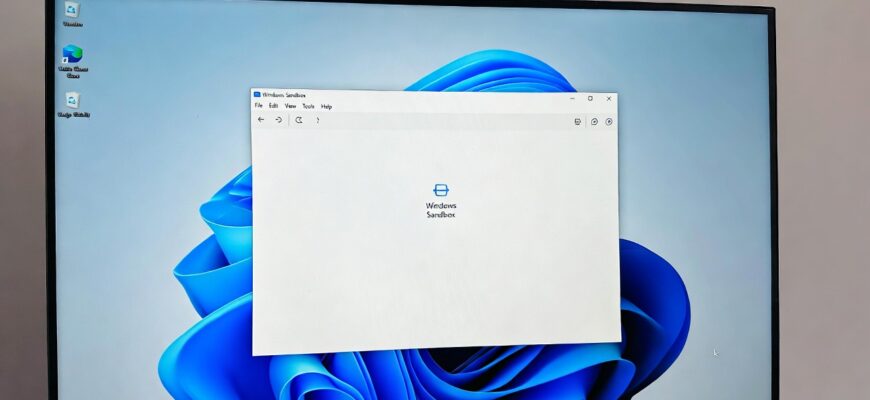Viewport: 870px width, 400px height.
Task: Maximize the Windows Sandbox window
Action: click(590, 98)
